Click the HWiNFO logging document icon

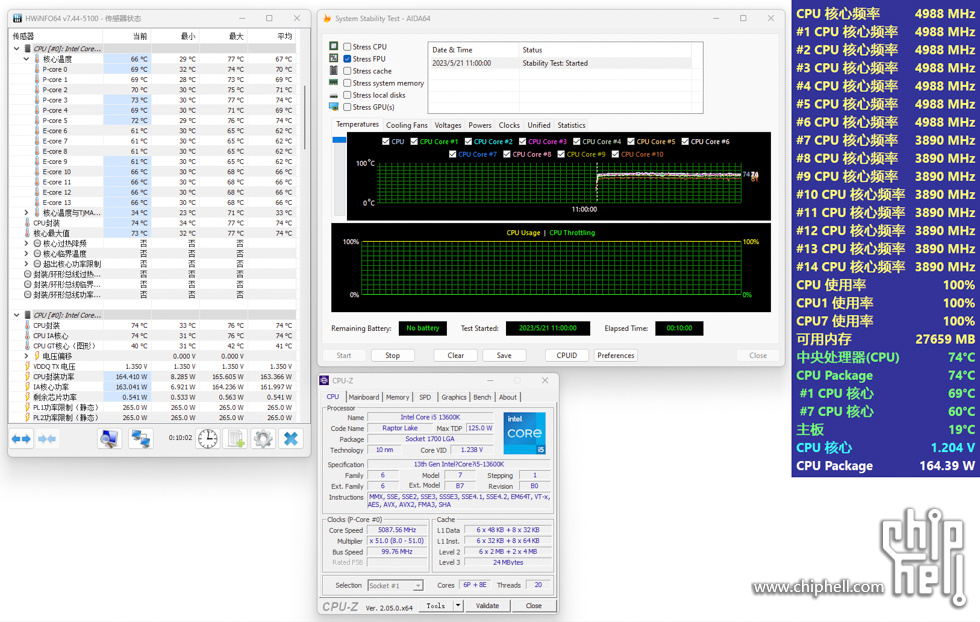pos(236,439)
